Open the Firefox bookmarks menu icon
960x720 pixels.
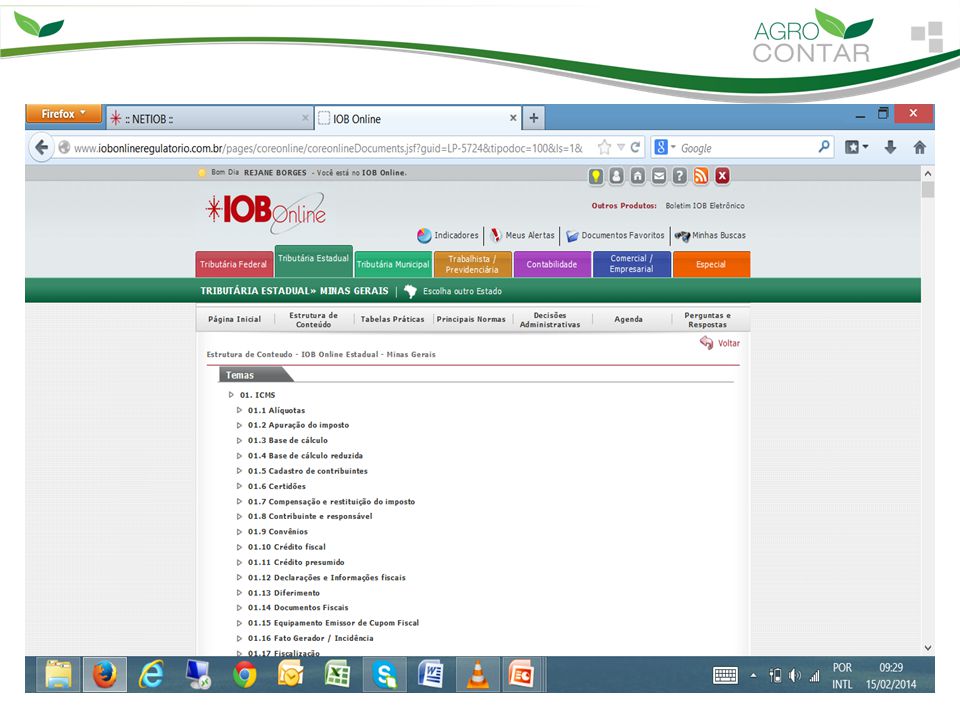[x=856, y=147]
